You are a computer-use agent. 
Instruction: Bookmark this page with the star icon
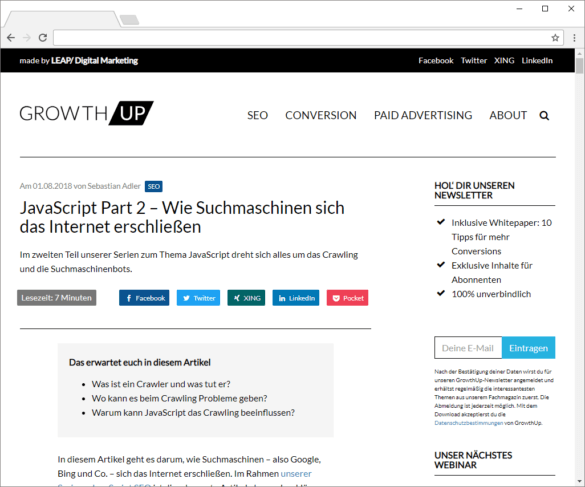pyautogui.click(x=555, y=38)
